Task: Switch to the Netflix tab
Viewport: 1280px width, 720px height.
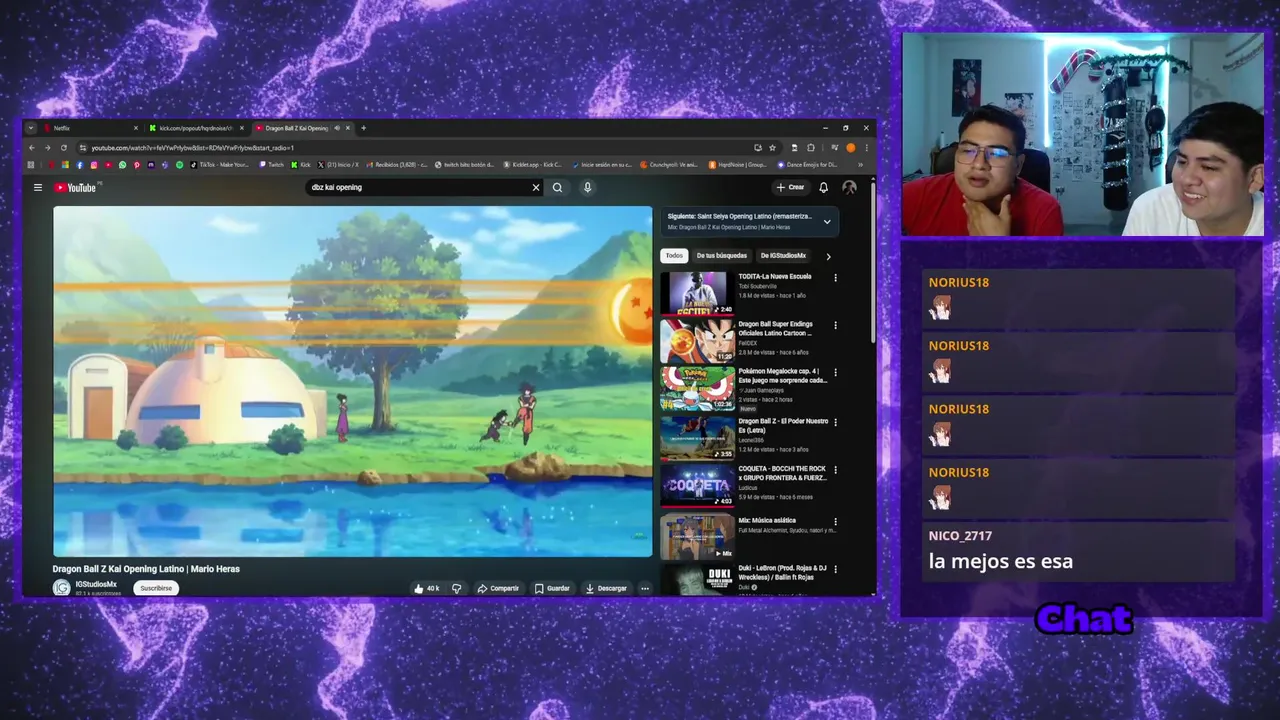Action: pyautogui.click(x=90, y=128)
